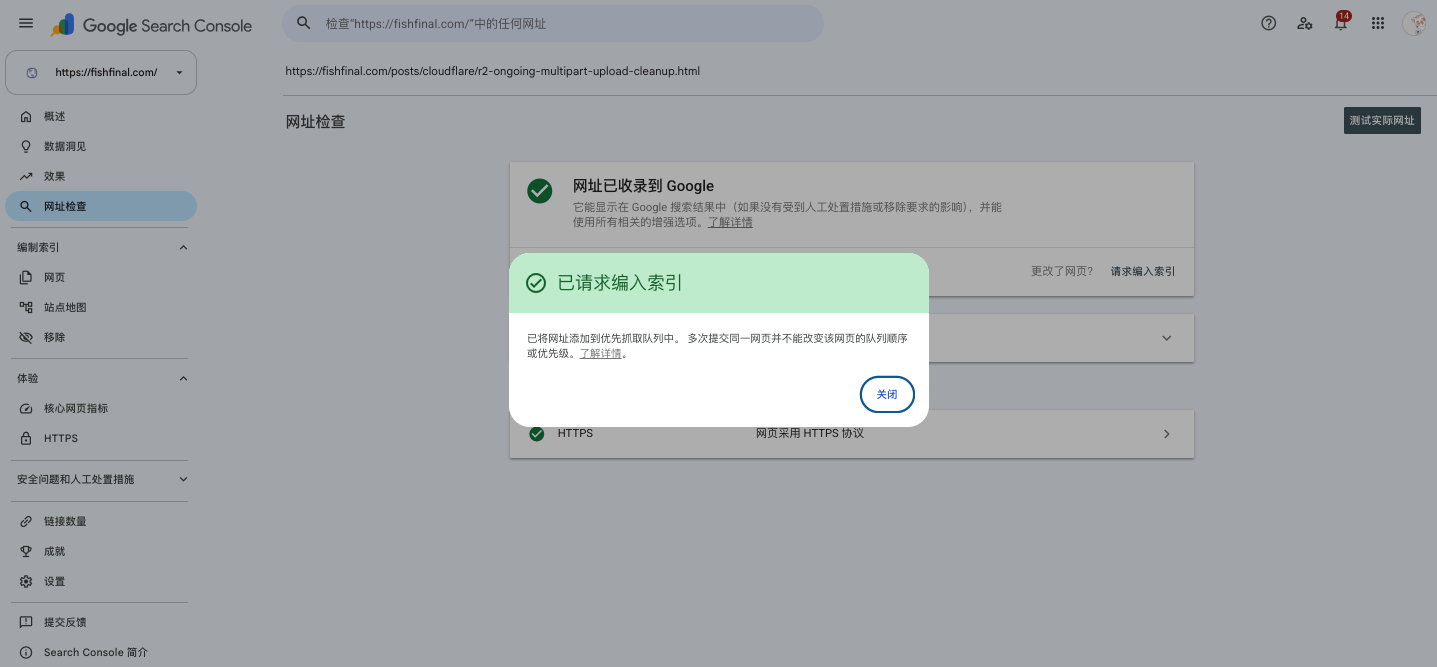Collapse the 编制索引 sidebar section

[x=183, y=247]
